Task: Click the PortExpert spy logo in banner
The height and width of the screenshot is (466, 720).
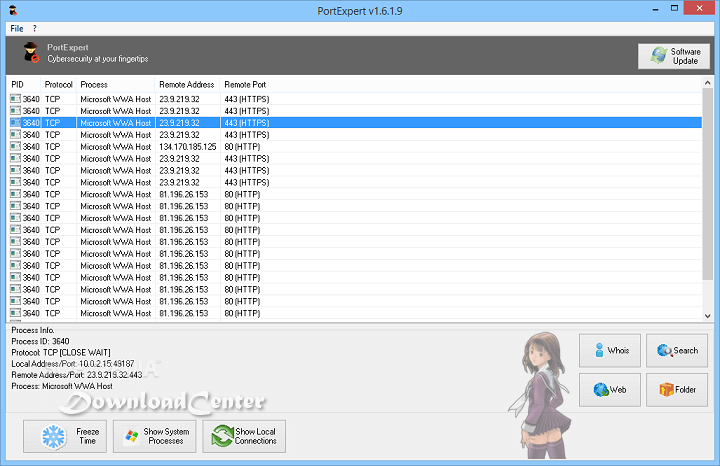Action: pos(32,52)
